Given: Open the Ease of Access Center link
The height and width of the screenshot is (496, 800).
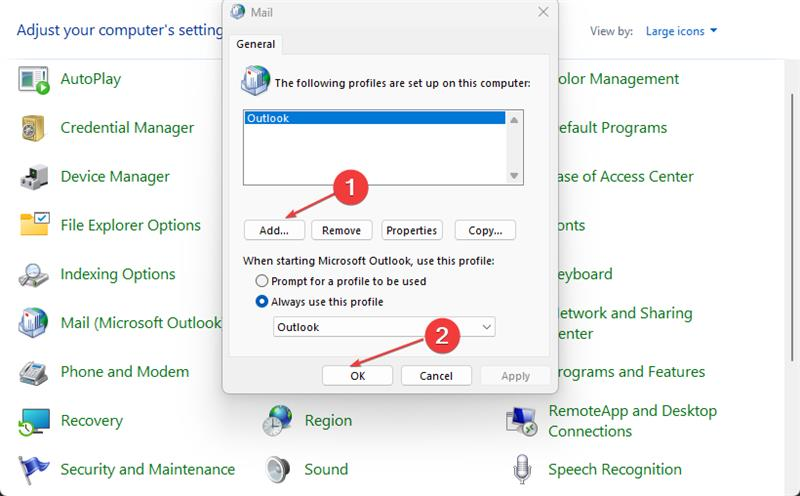Looking at the screenshot, I should click(x=626, y=177).
